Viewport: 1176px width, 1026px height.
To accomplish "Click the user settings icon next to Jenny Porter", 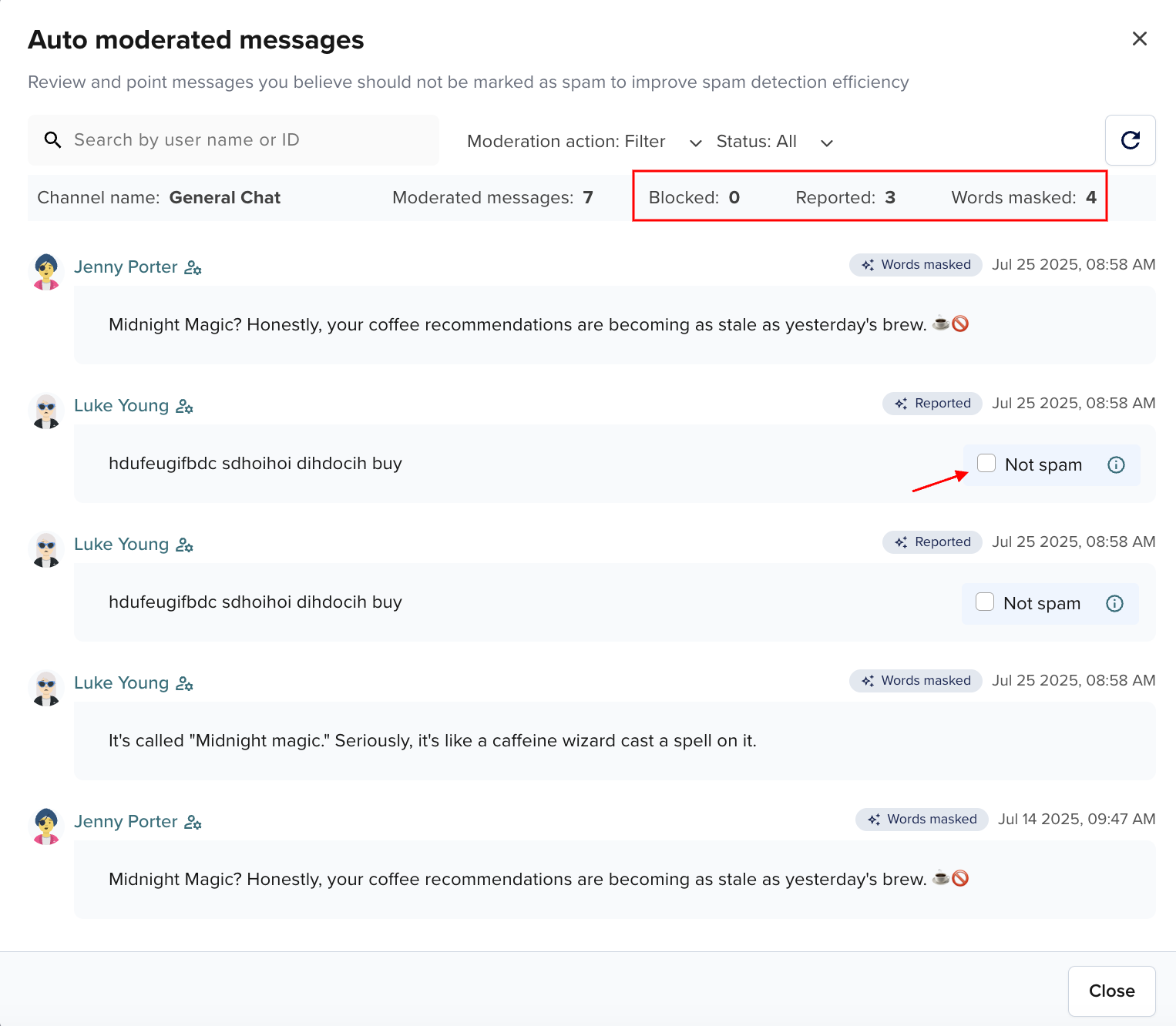I will click(193, 267).
